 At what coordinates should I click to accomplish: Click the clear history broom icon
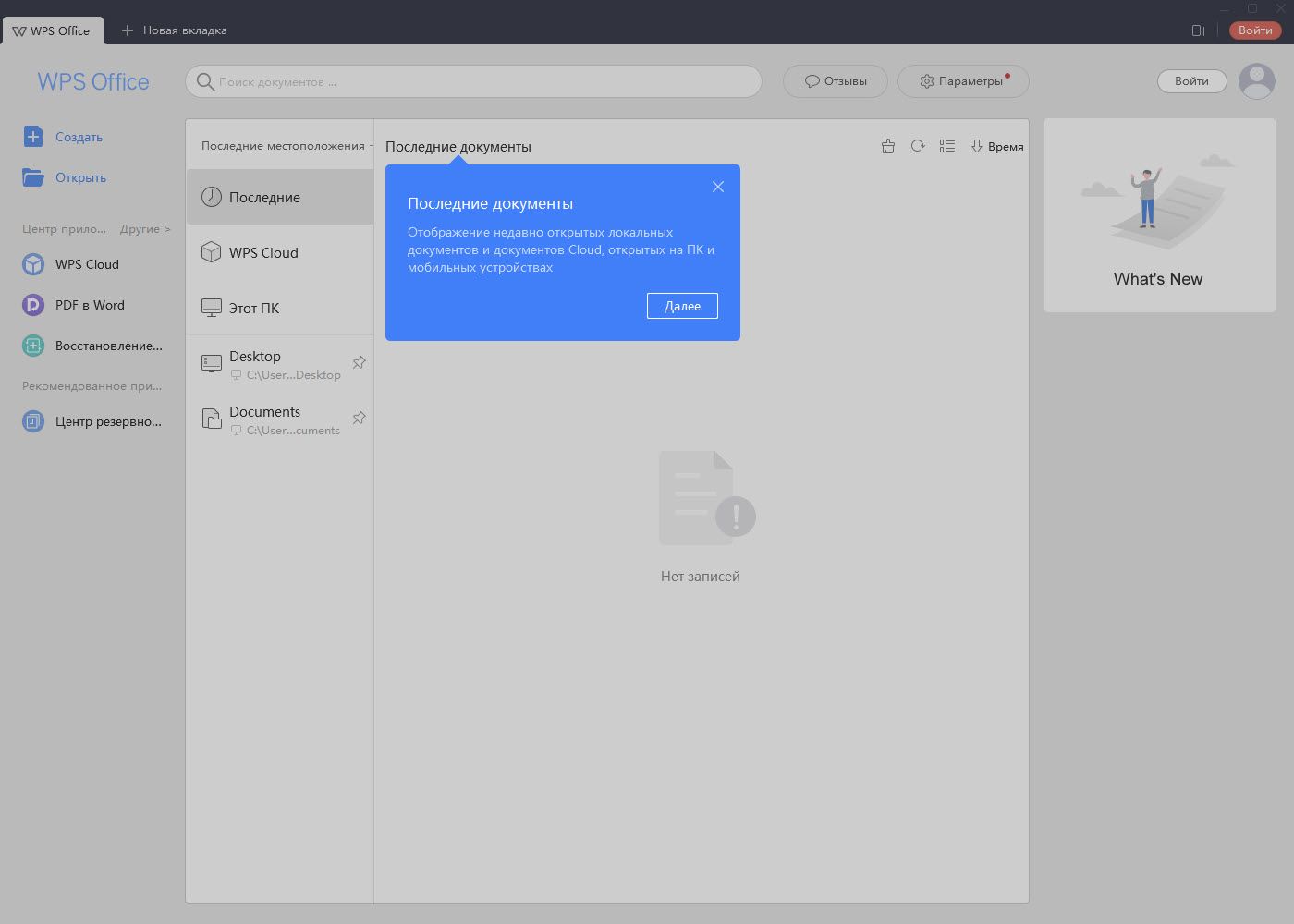(x=888, y=146)
